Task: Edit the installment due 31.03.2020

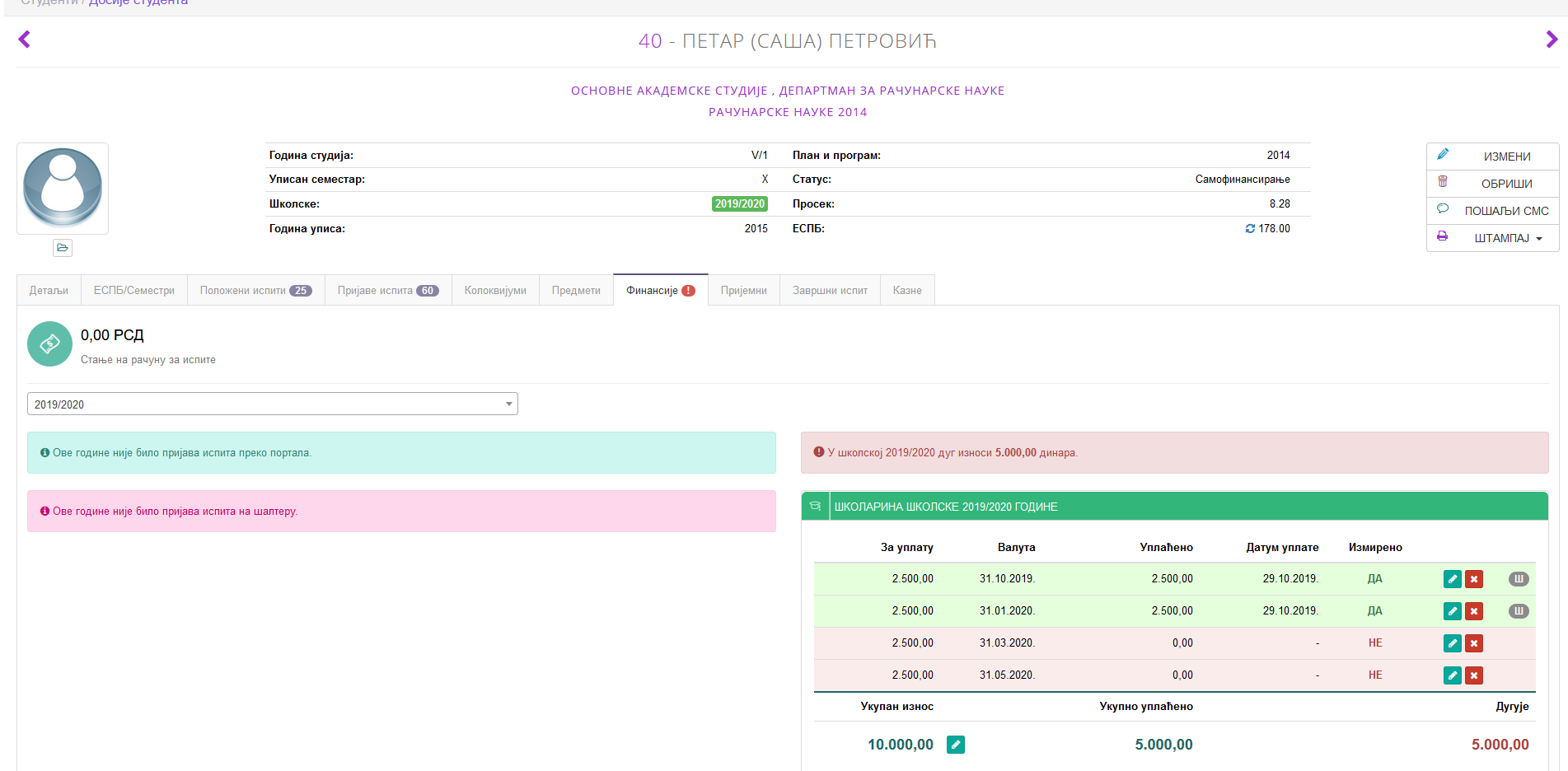Action: 1452,643
